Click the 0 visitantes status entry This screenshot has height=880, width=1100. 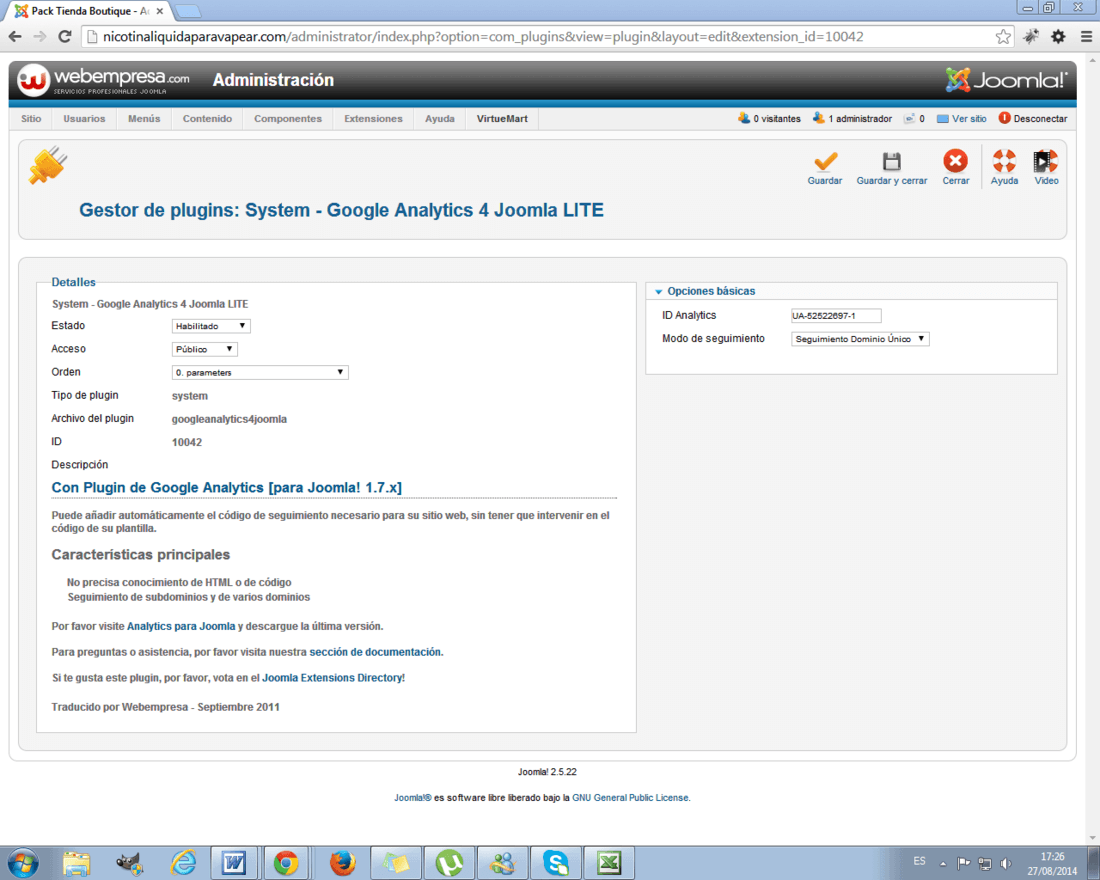pyautogui.click(x=770, y=119)
